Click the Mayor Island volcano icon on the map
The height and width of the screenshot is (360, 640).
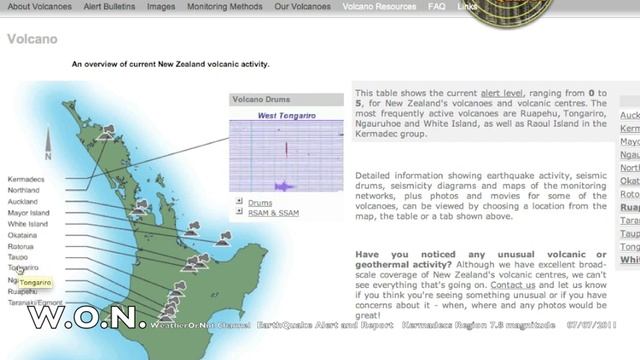193,229
